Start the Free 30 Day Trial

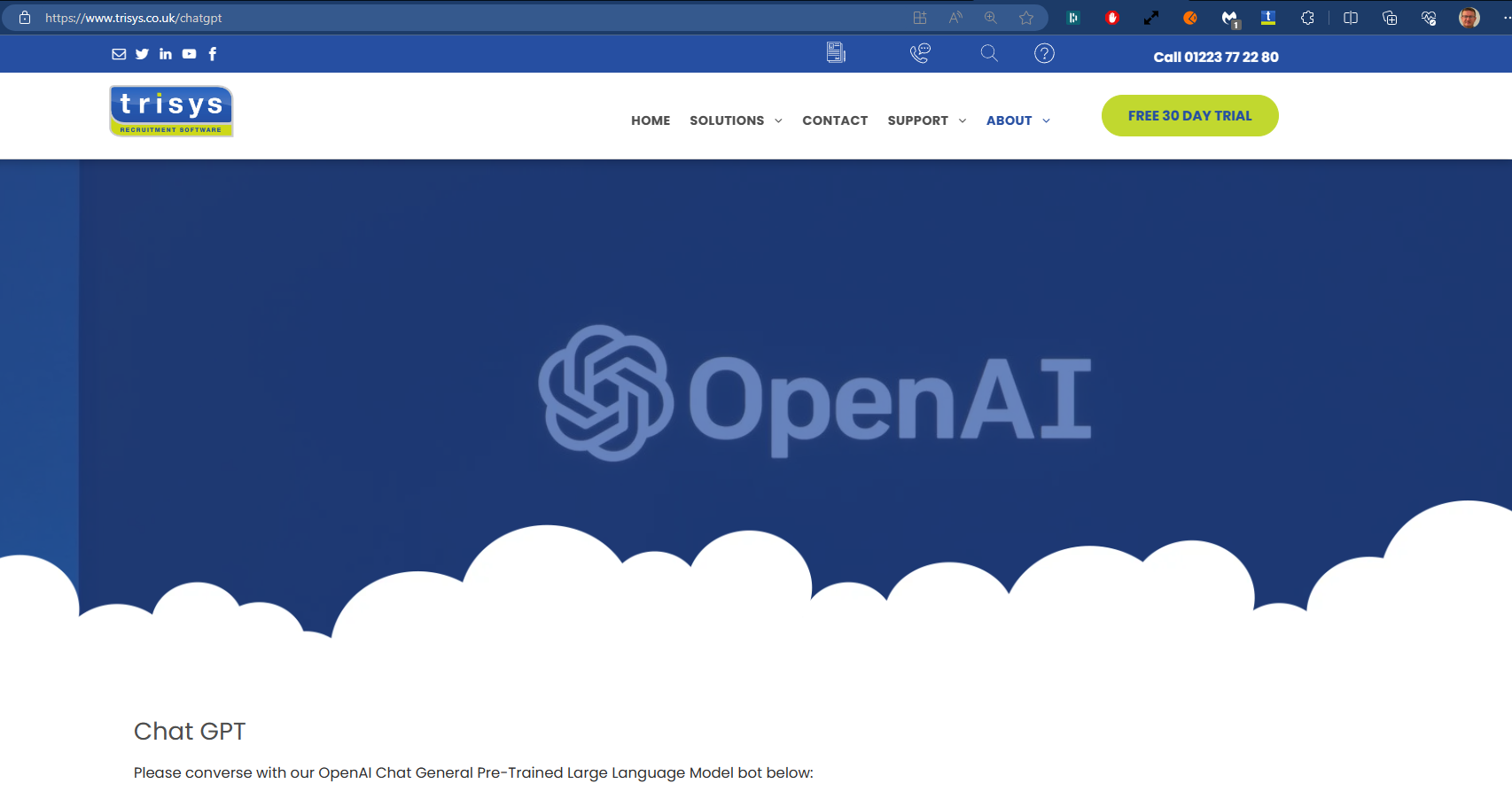(x=1189, y=116)
